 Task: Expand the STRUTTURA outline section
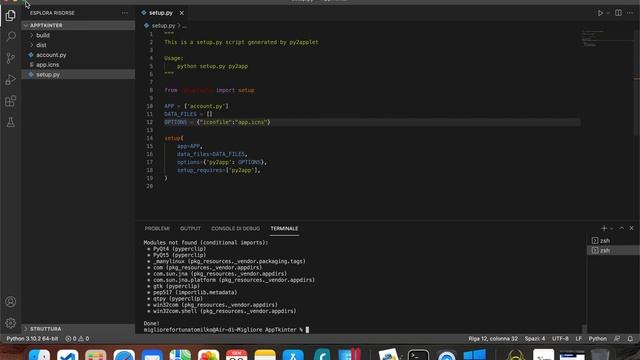(x=78, y=329)
